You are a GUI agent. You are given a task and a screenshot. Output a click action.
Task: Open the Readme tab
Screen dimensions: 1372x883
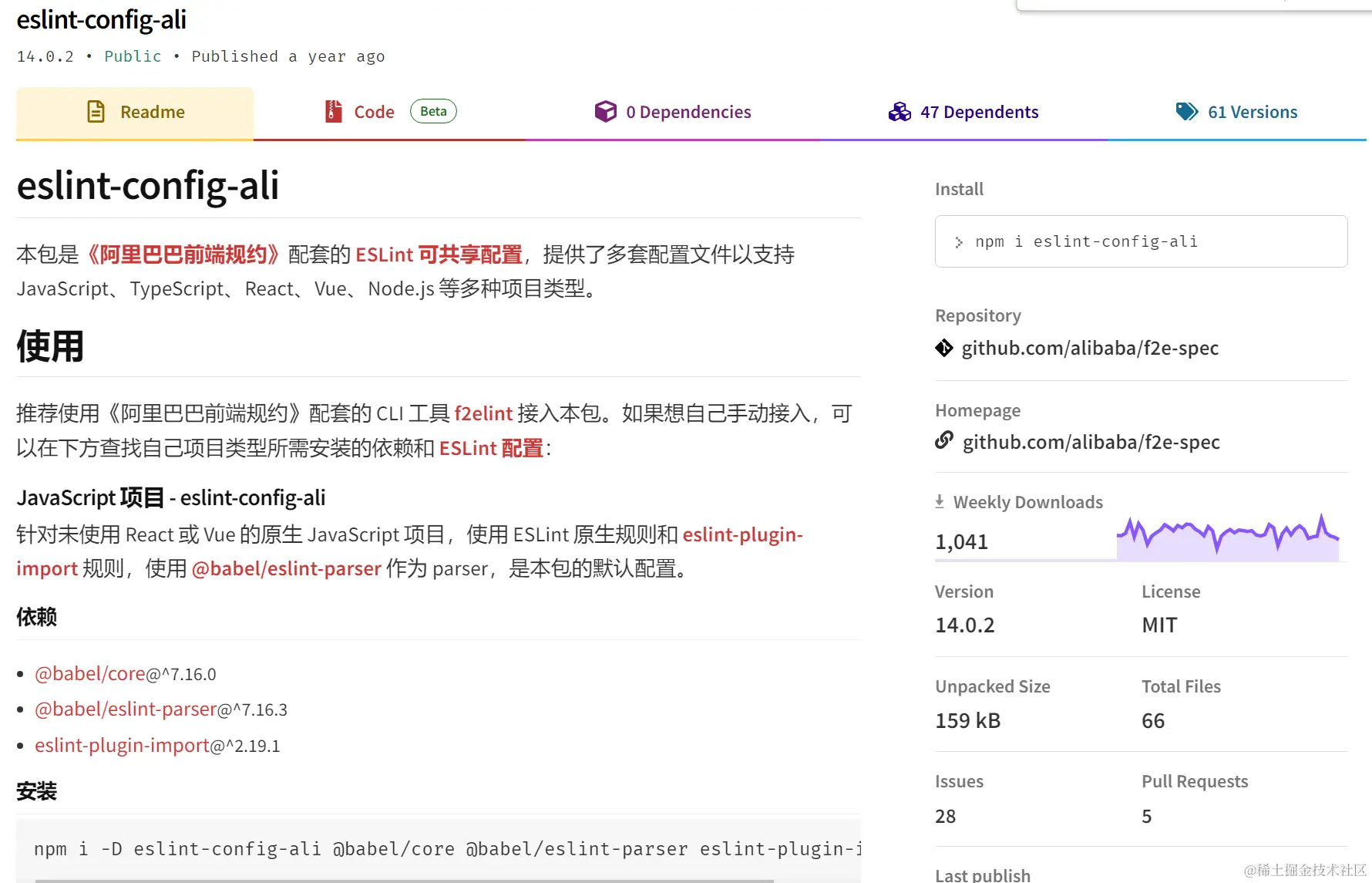pos(135,113)
